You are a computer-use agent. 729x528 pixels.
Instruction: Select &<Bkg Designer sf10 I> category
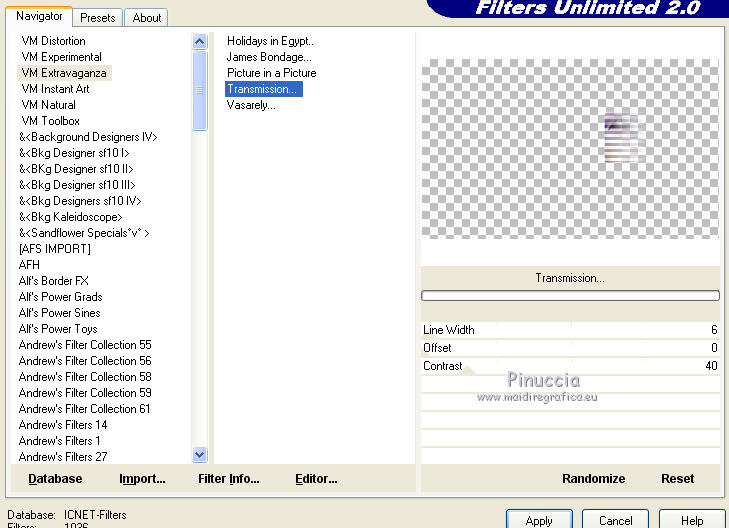(74, 153)
